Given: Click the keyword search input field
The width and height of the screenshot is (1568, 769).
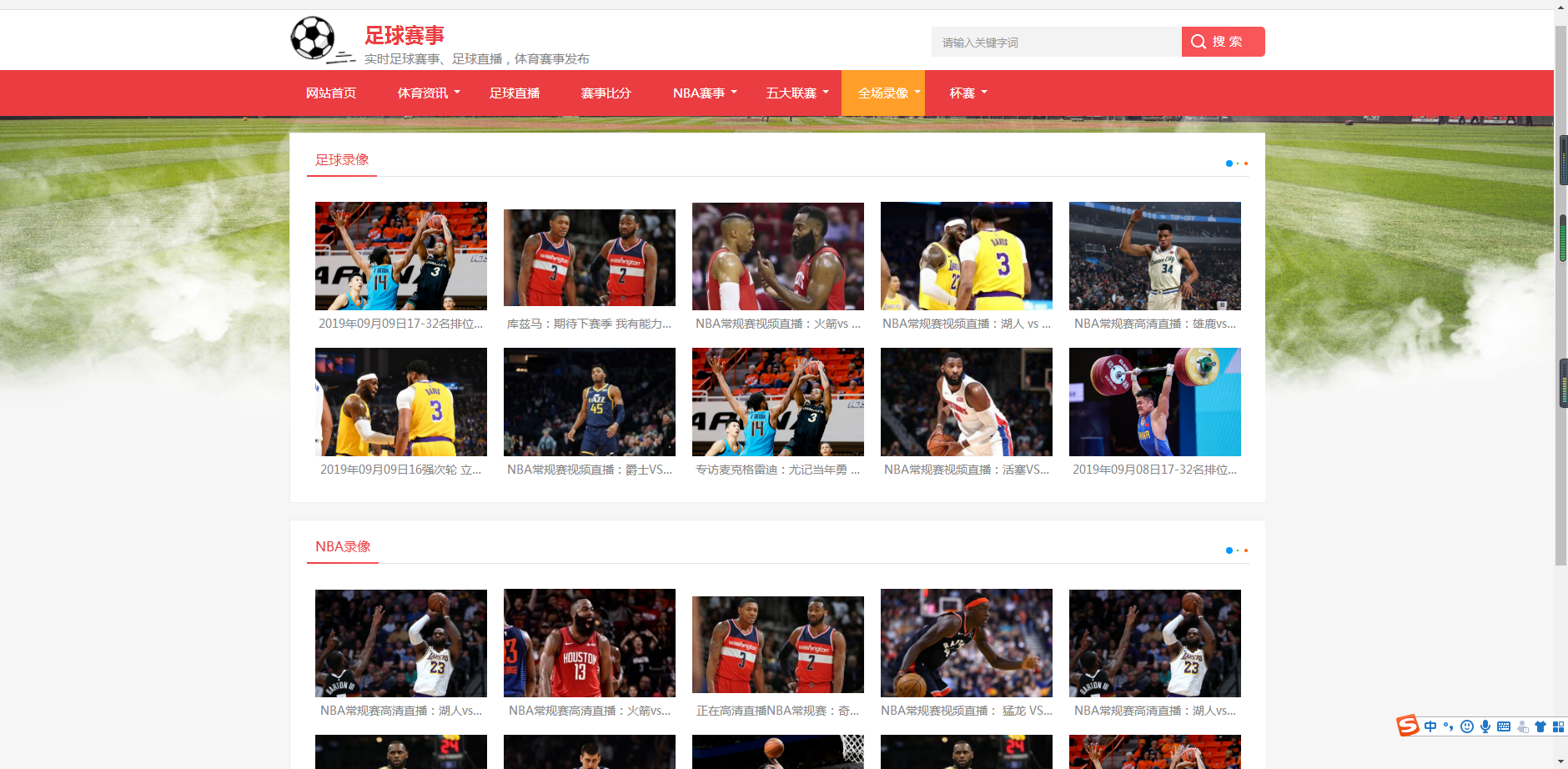Looking at the screenshot, I should 1056,43.
